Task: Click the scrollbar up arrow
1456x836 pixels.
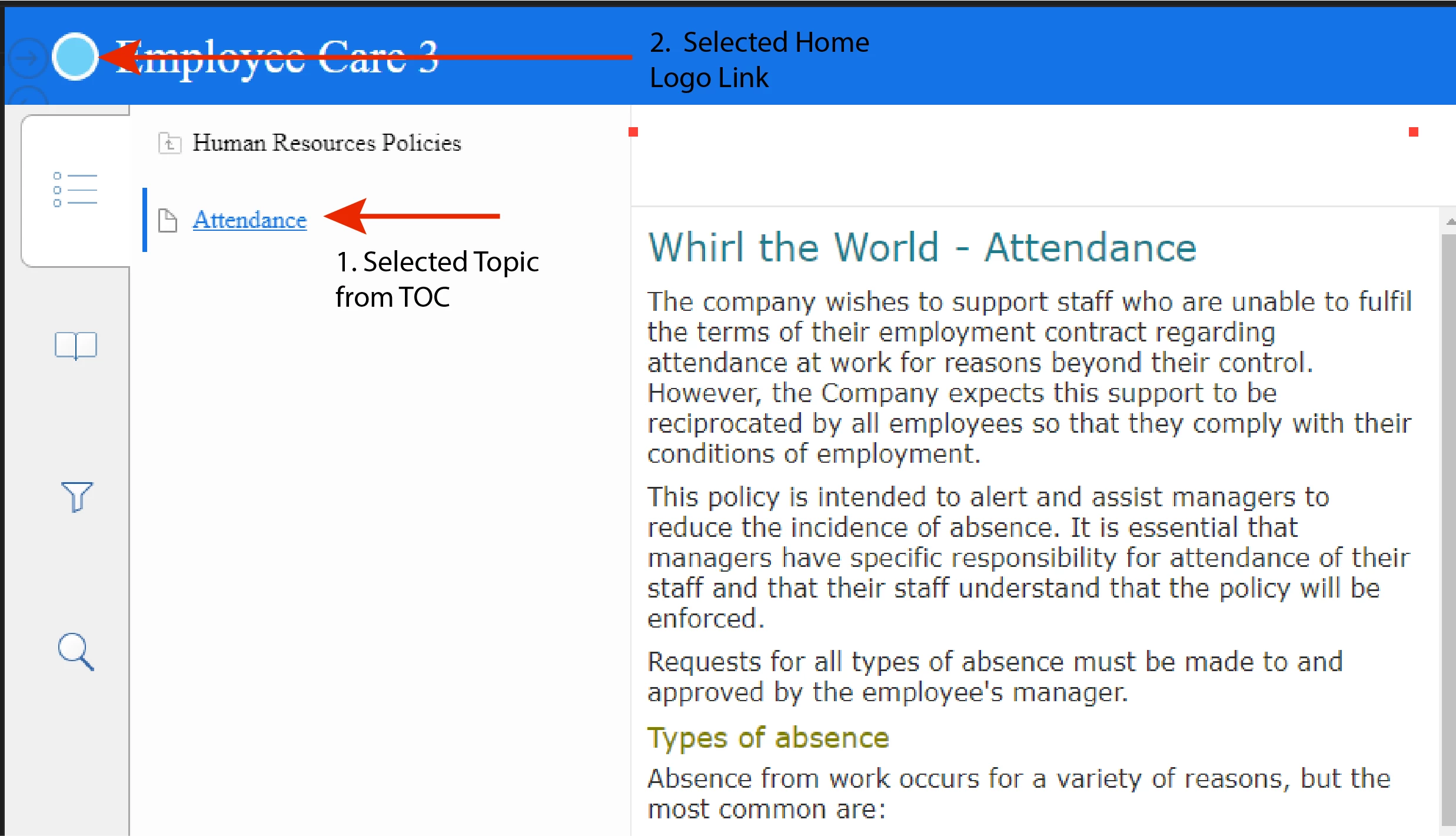Action: 1450,221
